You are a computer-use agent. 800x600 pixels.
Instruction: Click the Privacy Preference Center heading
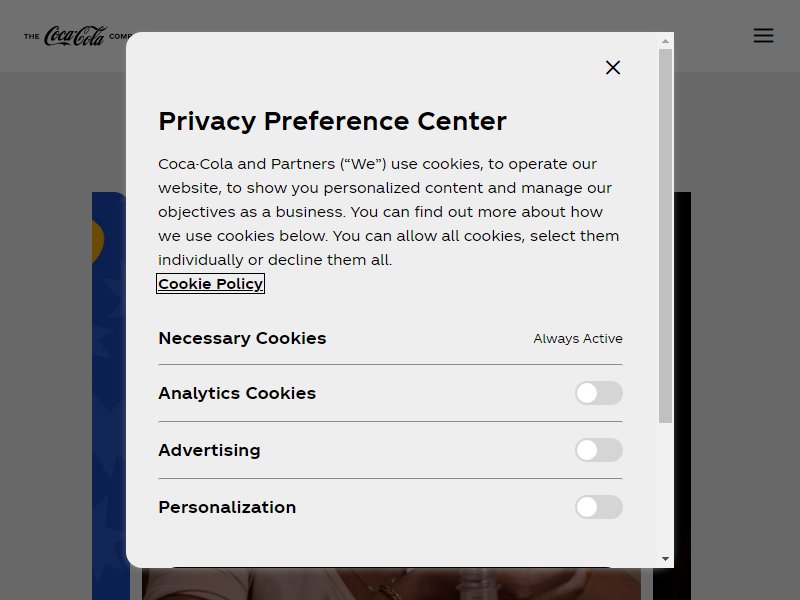point(332,121)
